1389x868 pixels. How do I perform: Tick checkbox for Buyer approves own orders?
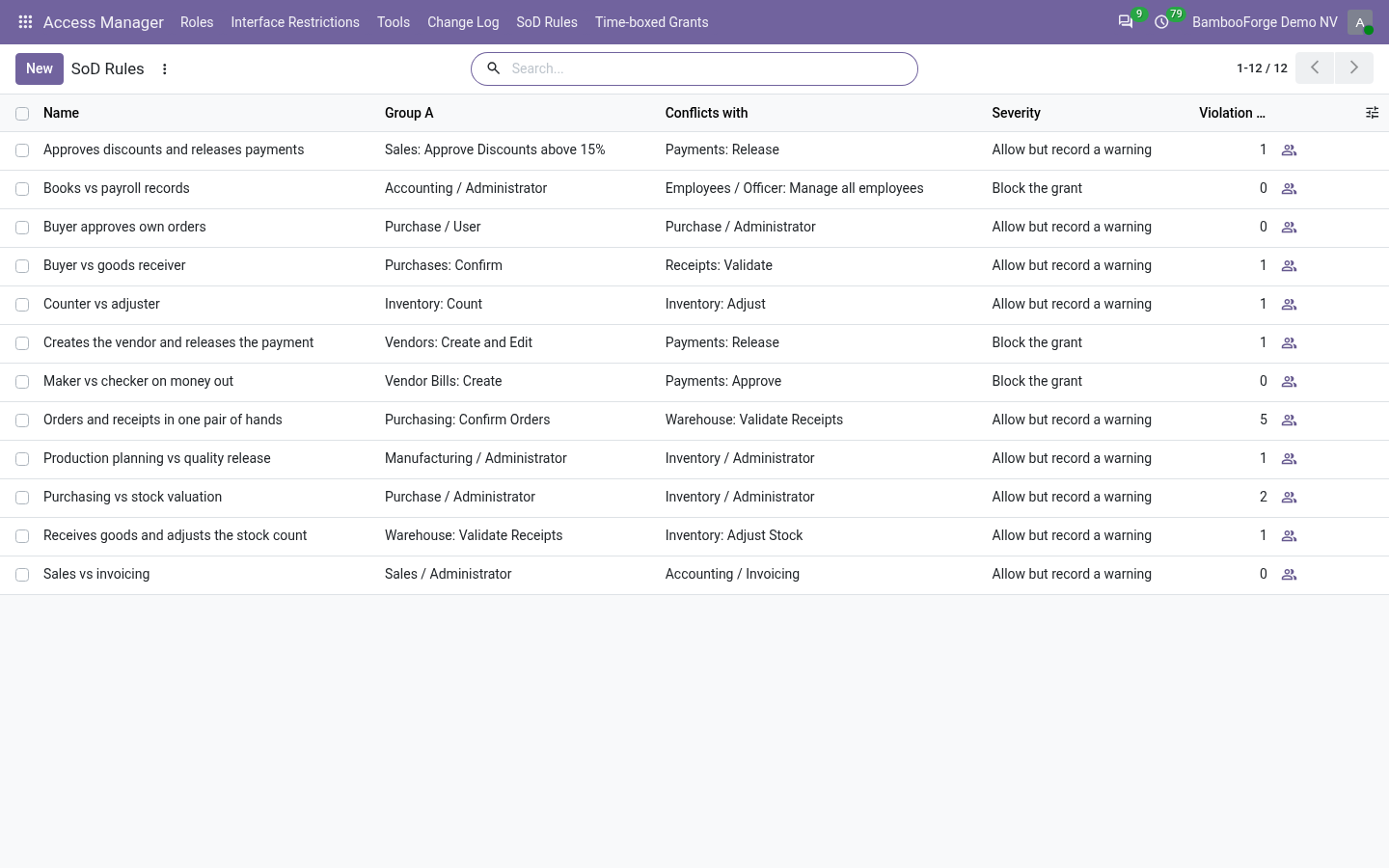tap(22, 228)
